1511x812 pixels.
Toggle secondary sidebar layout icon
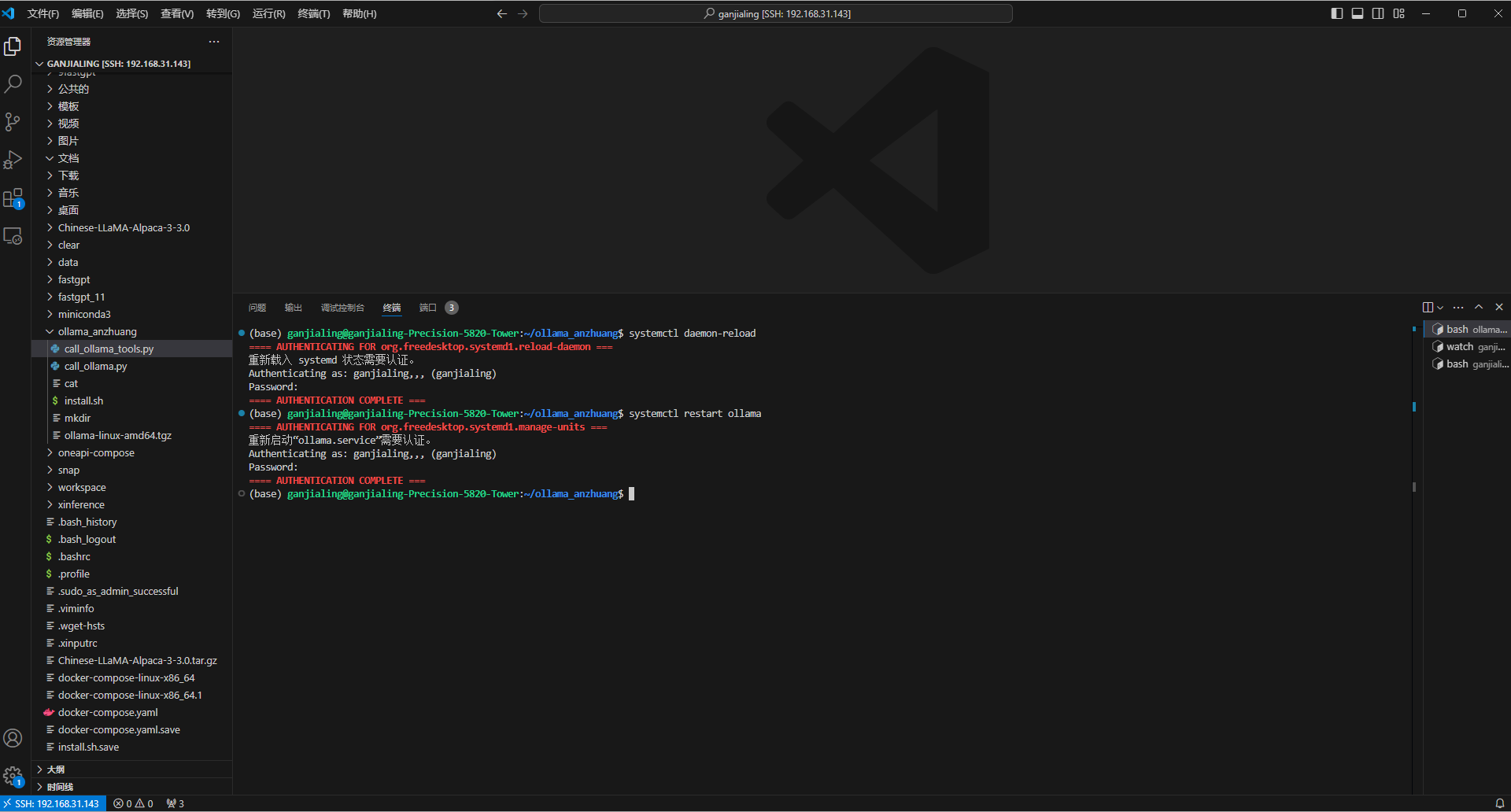[x=1378, y=13]
